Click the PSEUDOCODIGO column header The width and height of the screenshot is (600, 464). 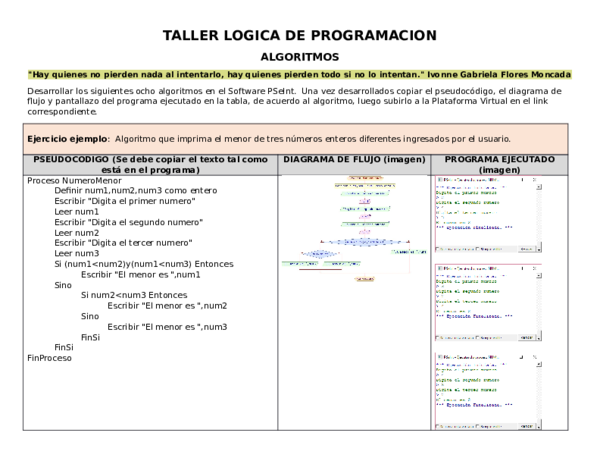pyautogui.click(x=150, y=165)
